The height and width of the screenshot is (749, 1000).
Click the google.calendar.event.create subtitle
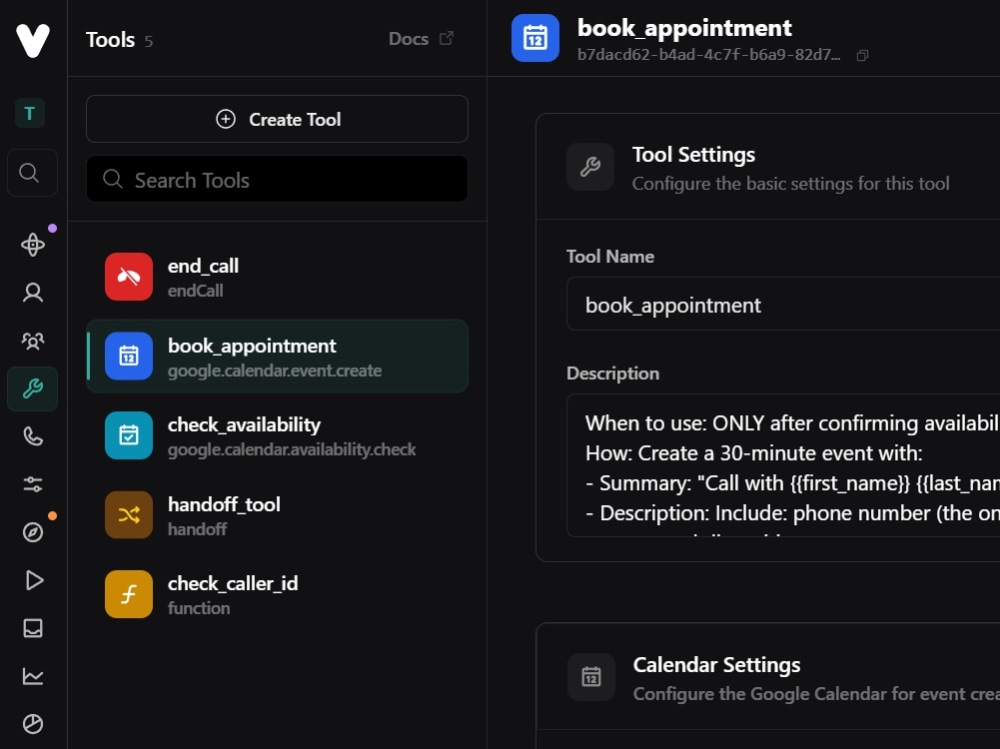275,371
